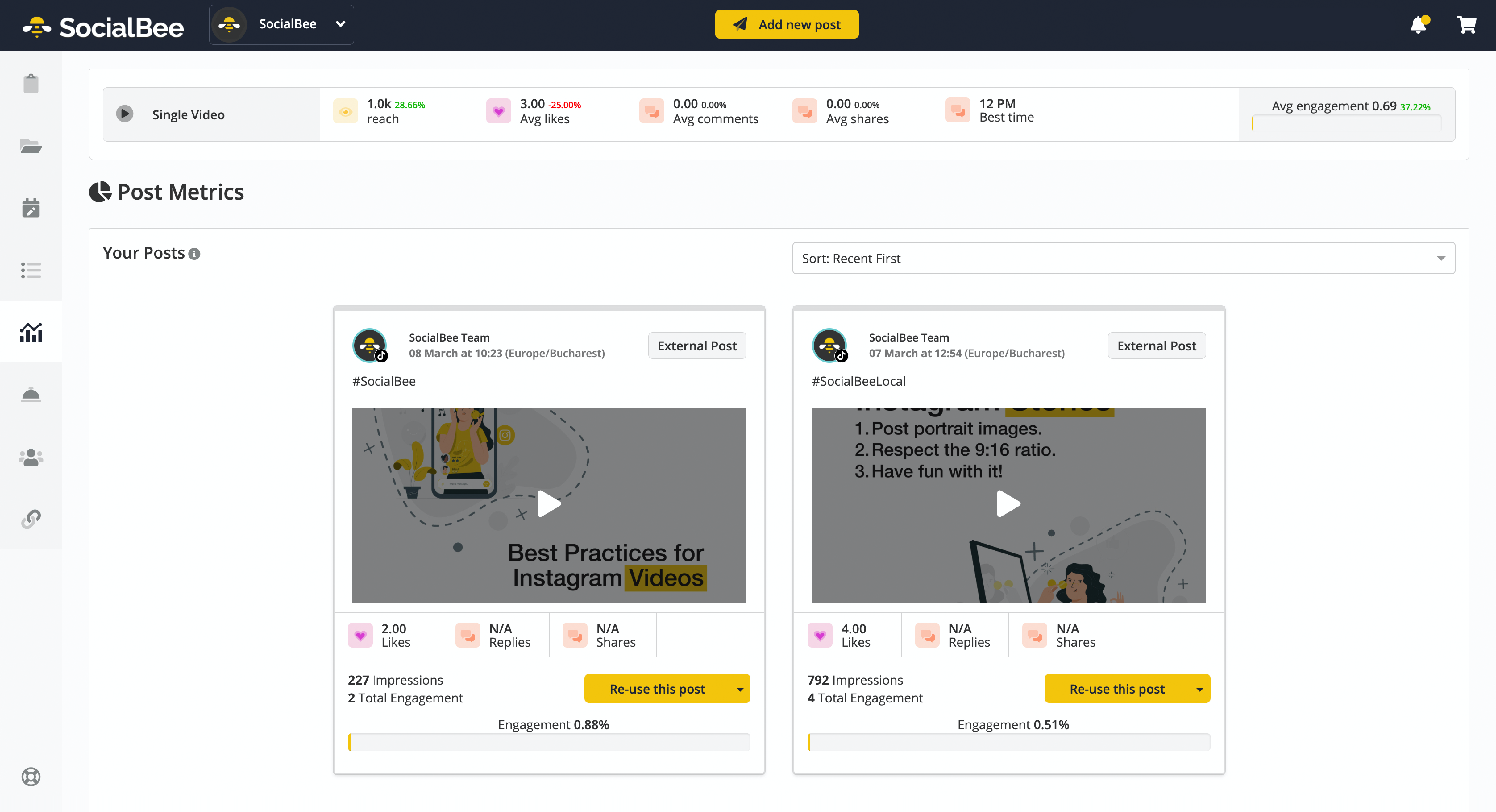Click the 1.0k reach value
Viewport: 1496px width, 812px height.
[379, 103]
